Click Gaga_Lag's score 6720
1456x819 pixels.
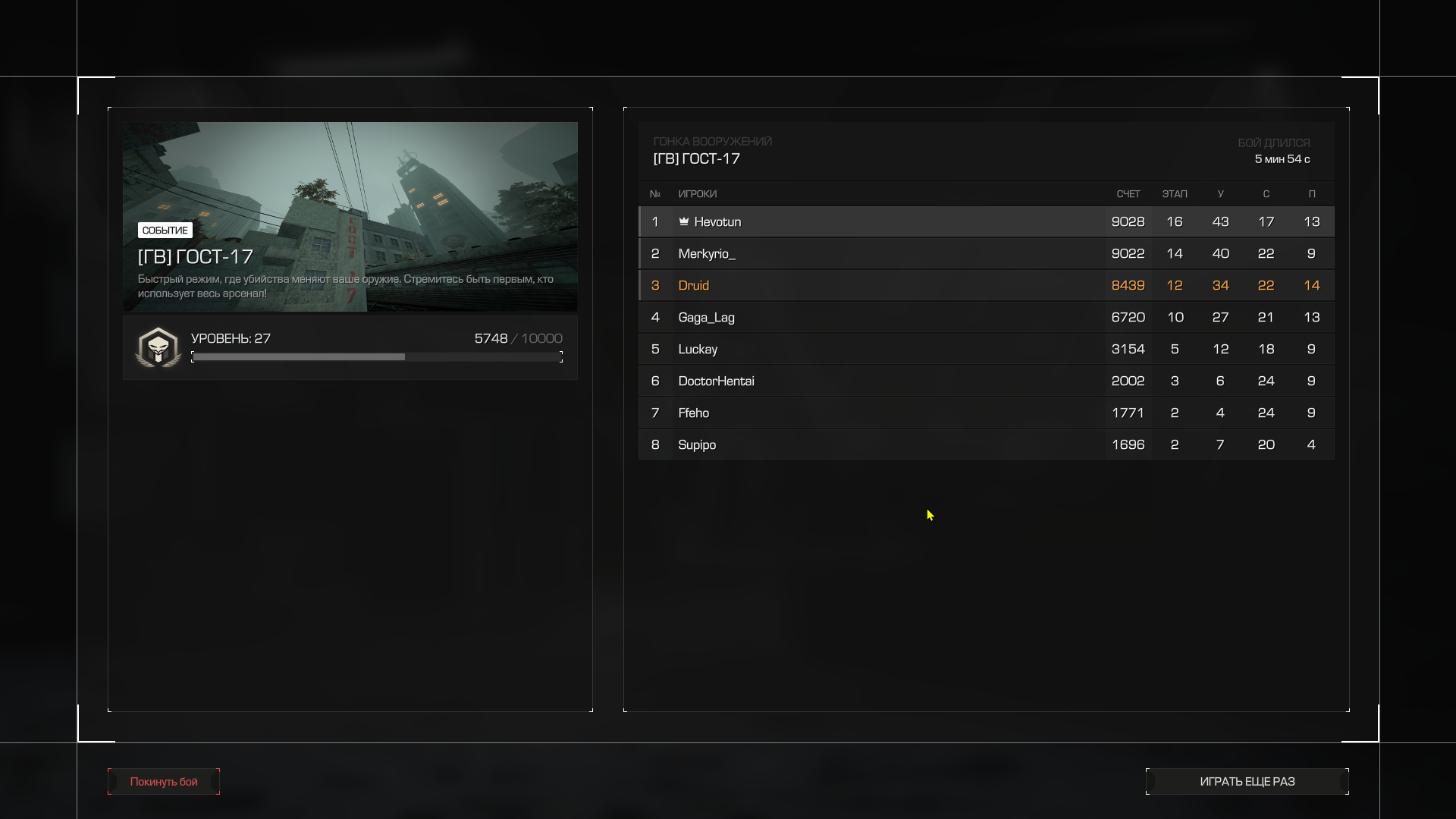(1128, 317)
